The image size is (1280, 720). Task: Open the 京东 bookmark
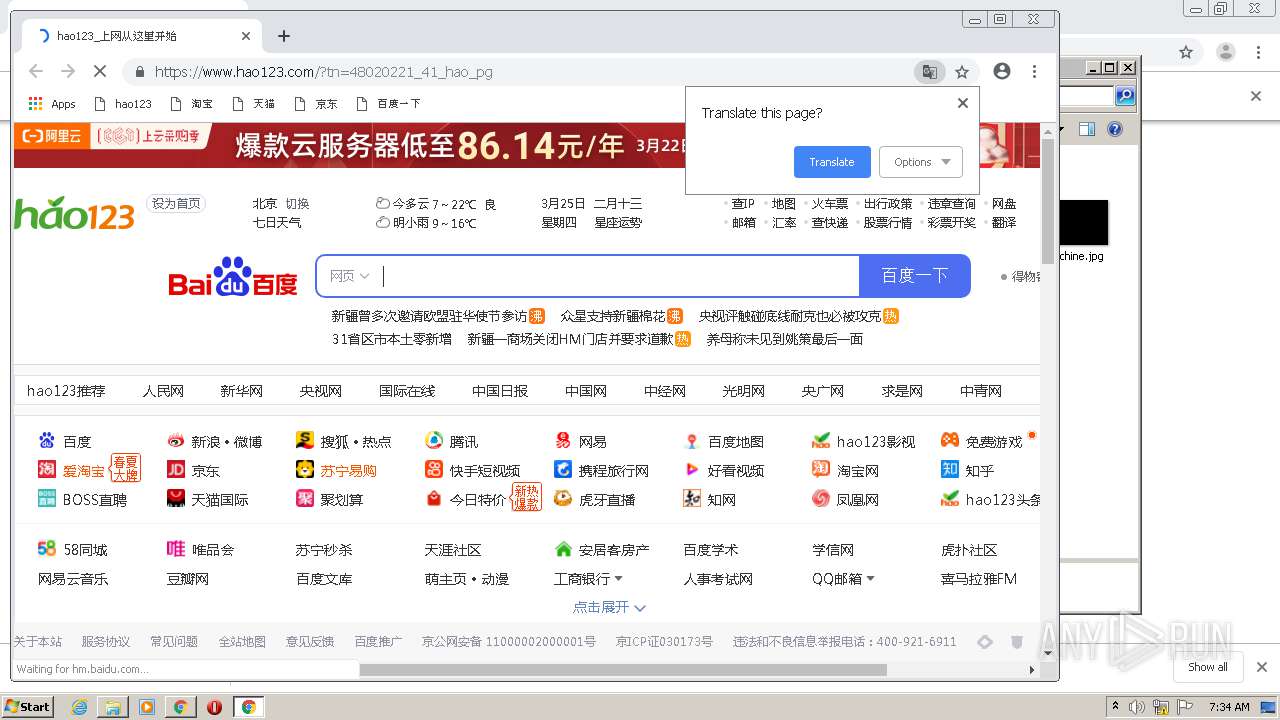(316, 104)
